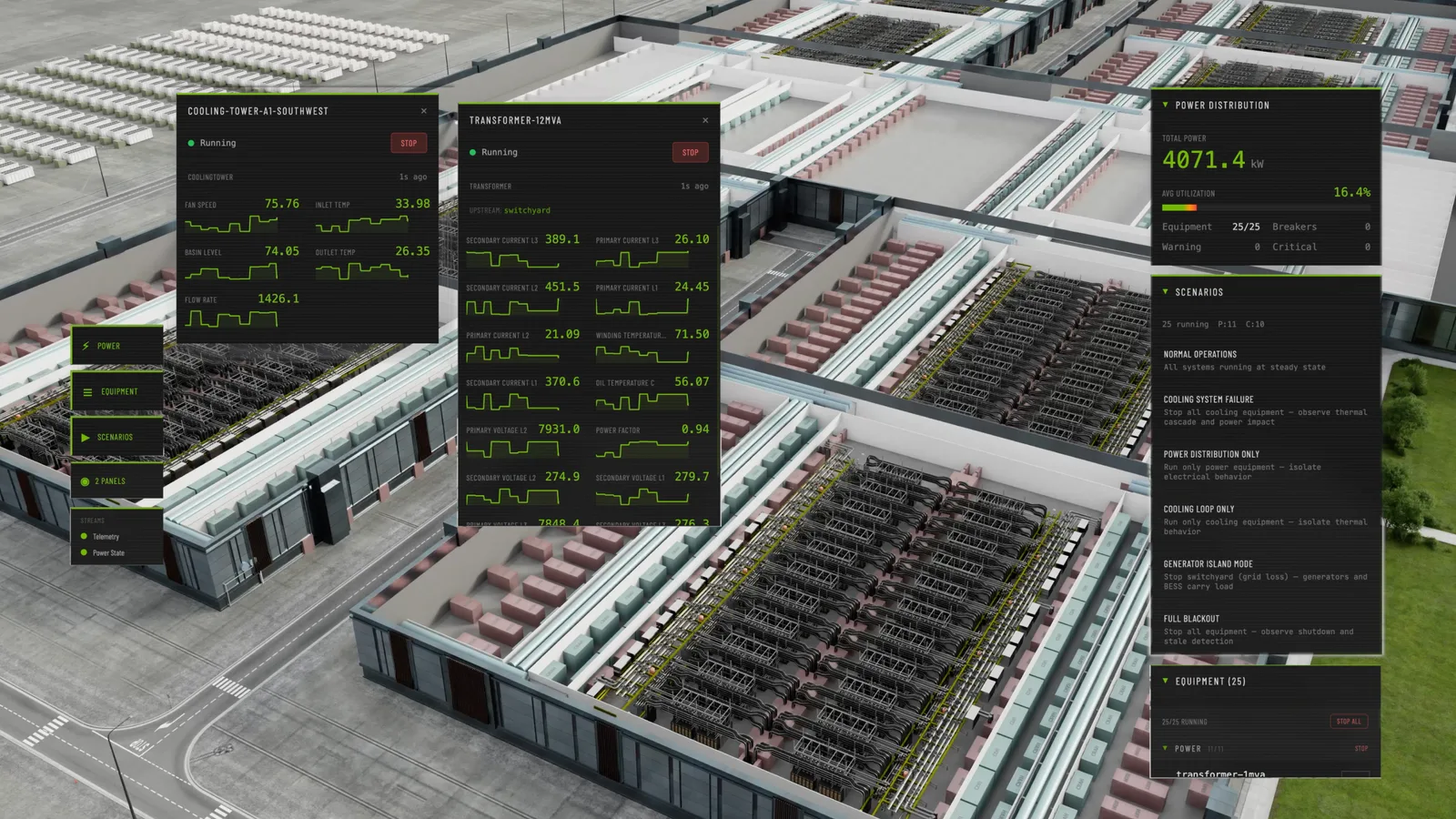Select the Cooling Loop Only scenario

pyautogui.click(x=1266, y=520)
